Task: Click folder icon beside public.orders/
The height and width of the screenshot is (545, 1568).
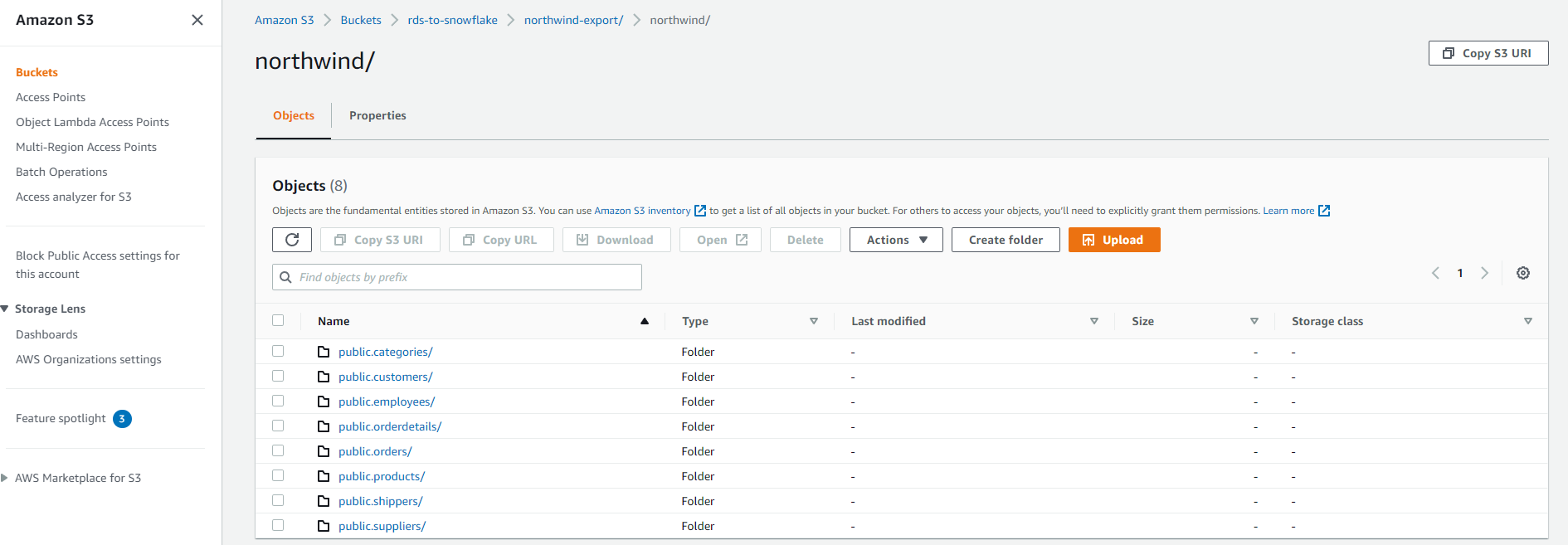Action: (324, 451)
